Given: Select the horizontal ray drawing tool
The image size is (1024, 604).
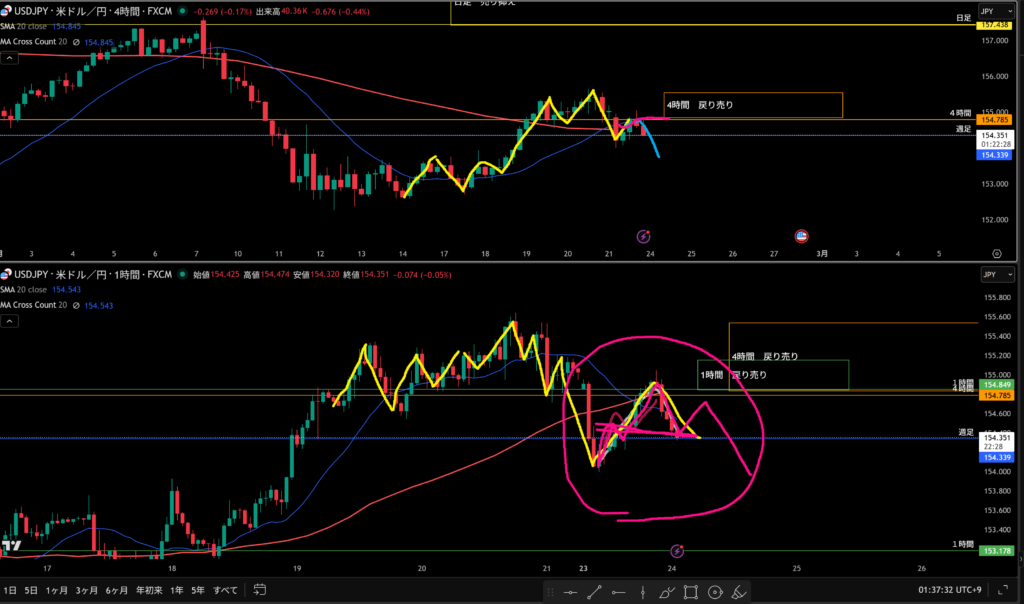Looking at the screenshot, I should coord(619,592).
